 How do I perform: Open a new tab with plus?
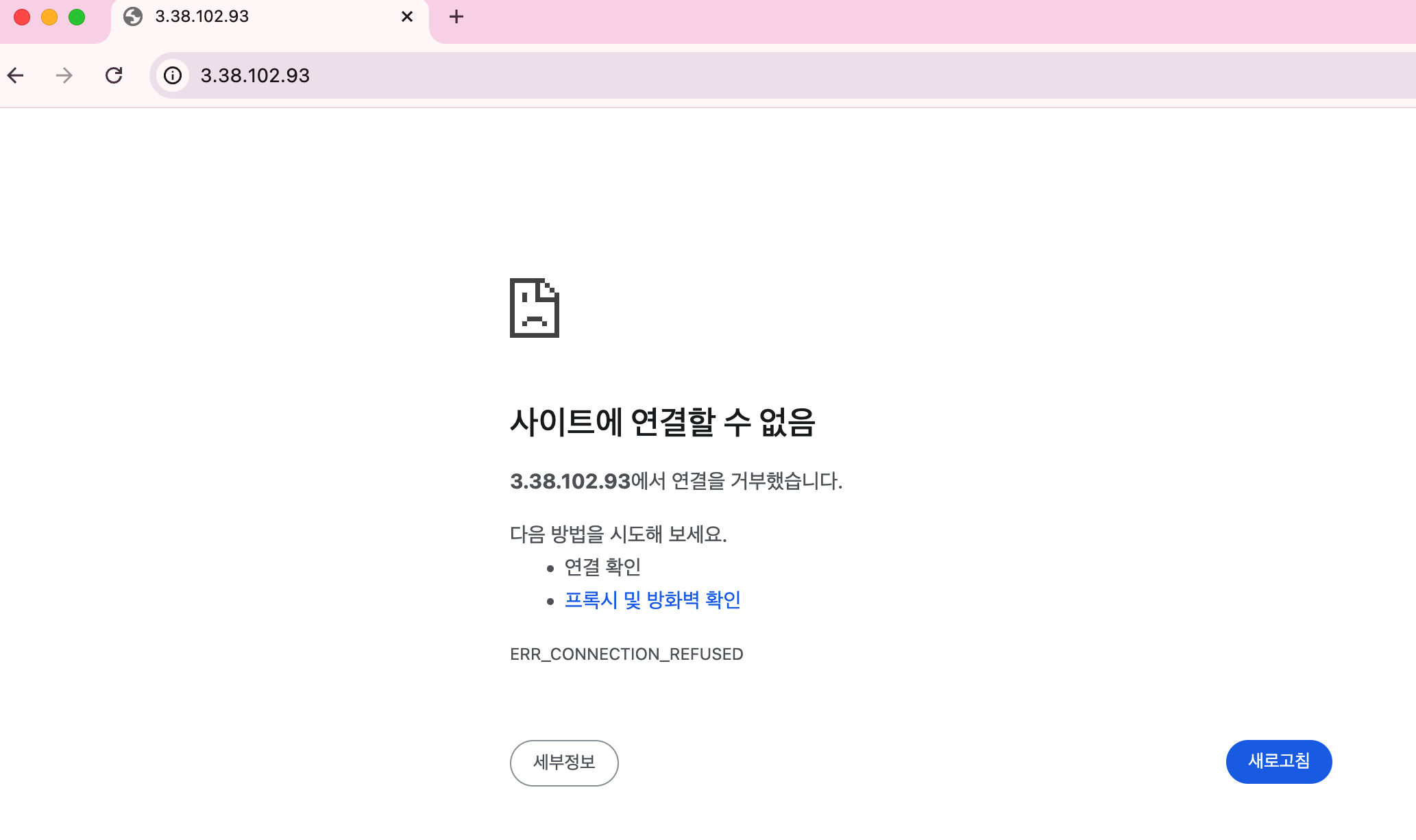[456, 16]
